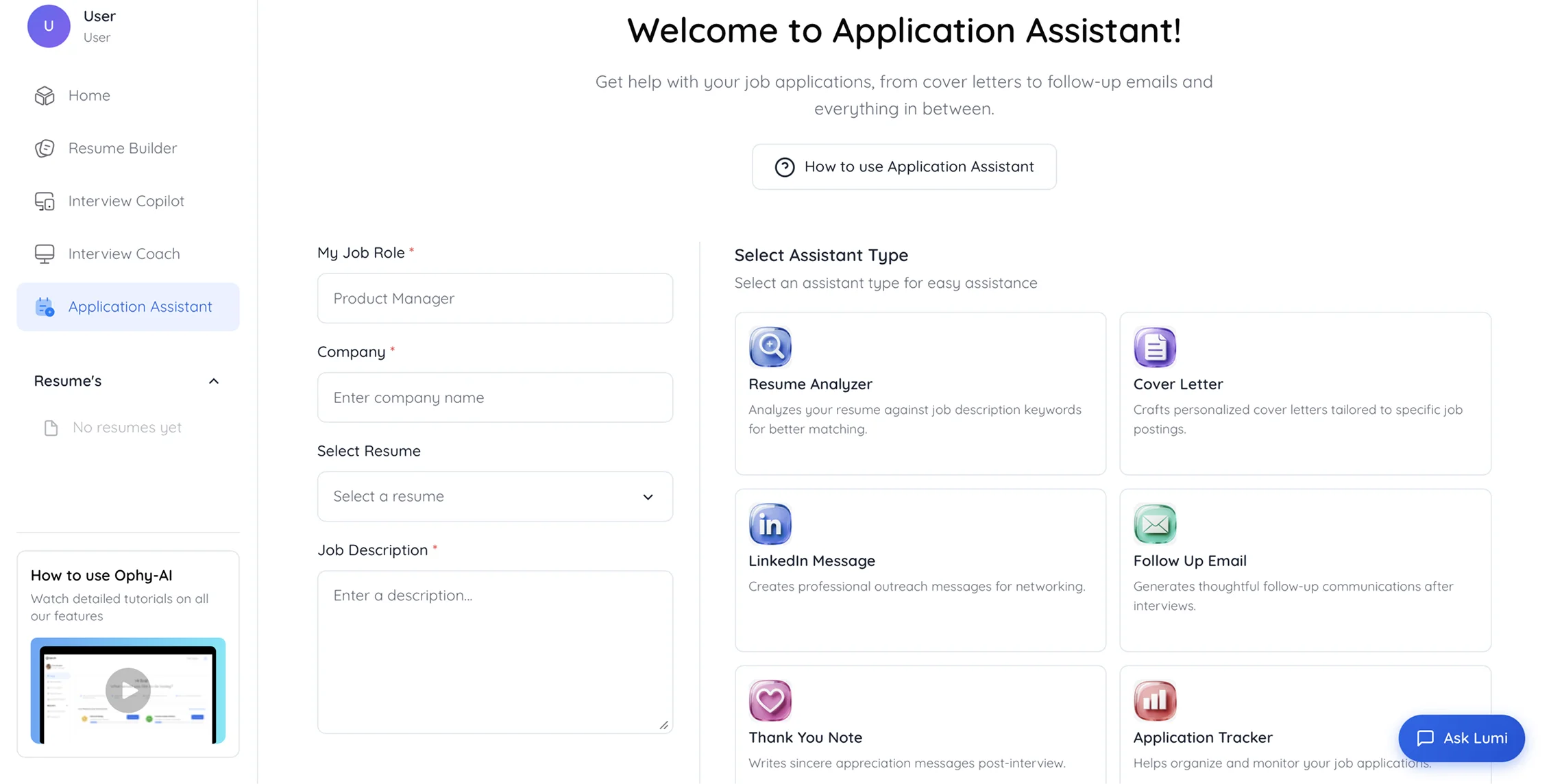Open Interview Coach via its monitor icon
This screenshot has height=784, width=1551.
coord(44,254)
